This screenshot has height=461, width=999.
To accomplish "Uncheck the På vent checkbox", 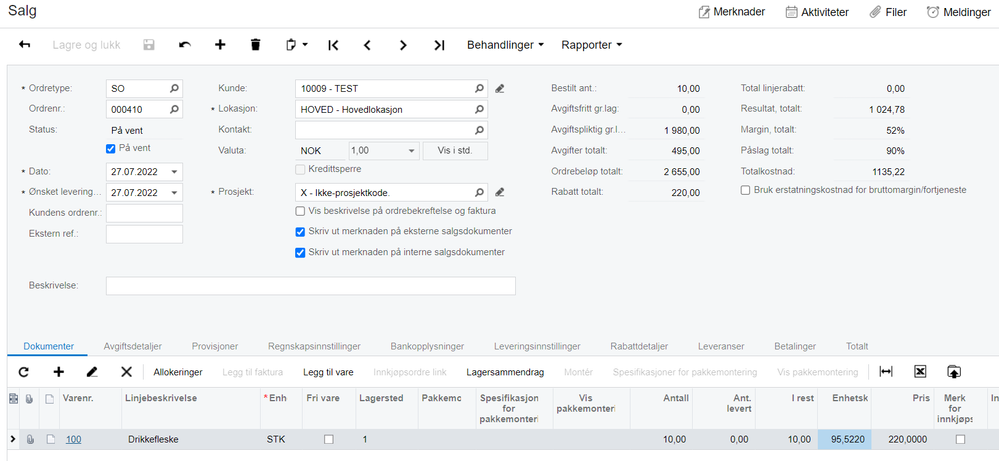I will point(110,148).
